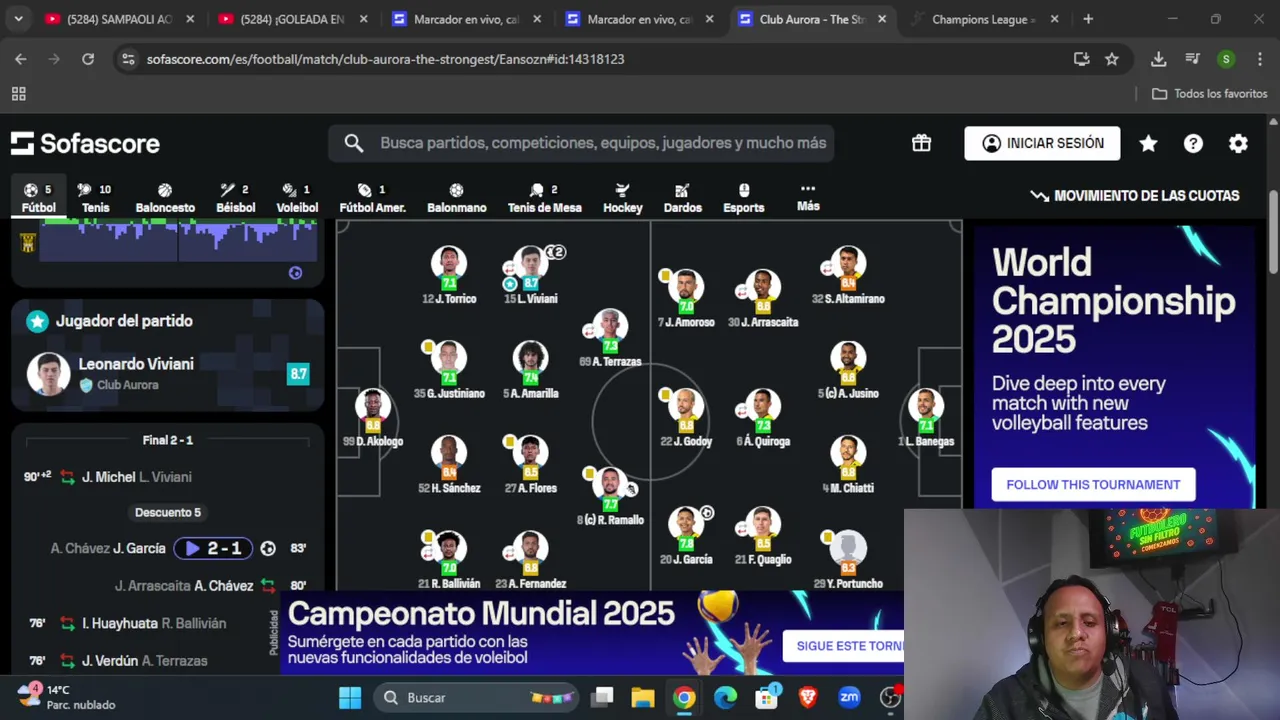Open the browser apps grid icon
This screenshot has height=720, width=1280.
[x=18, y=94]
